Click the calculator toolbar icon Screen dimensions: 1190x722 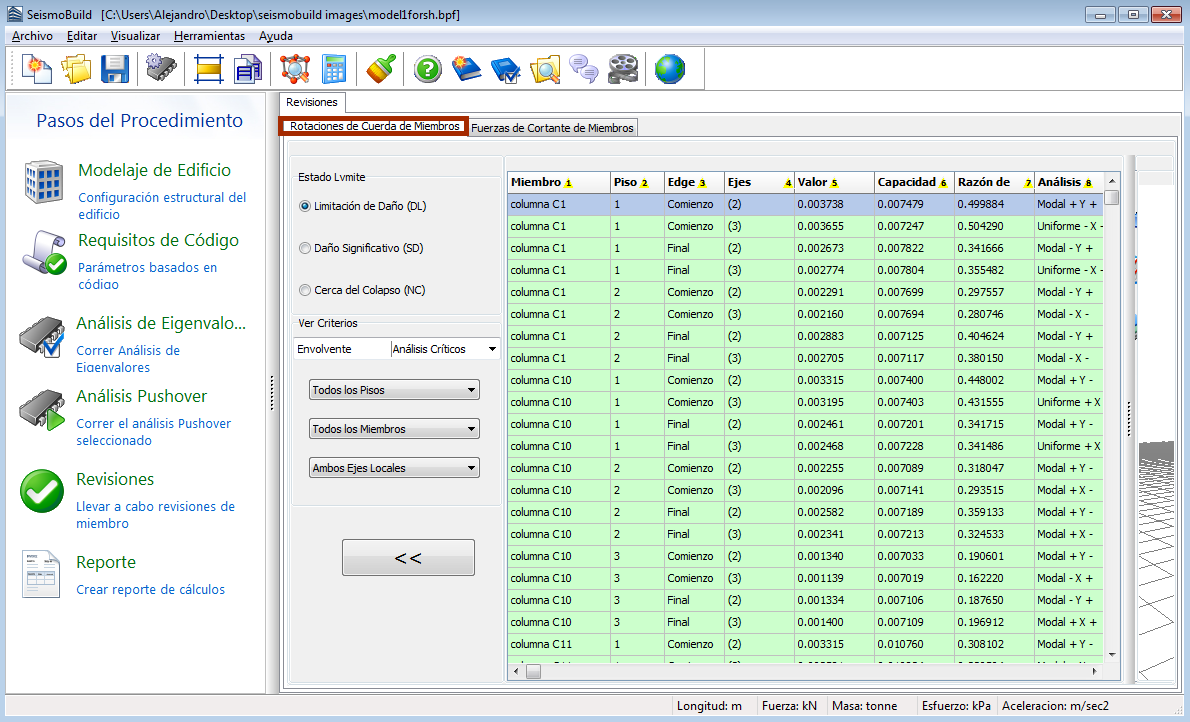tap(333, 68)
